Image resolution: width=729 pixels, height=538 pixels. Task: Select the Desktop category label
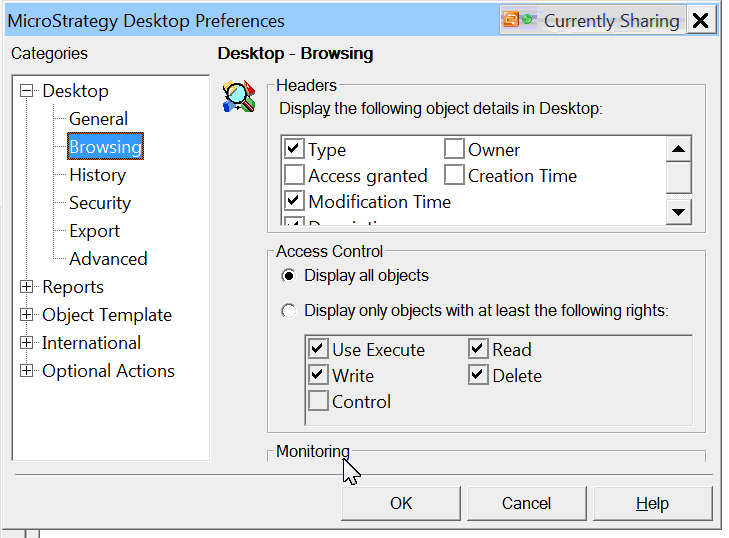[x=75, y=91]
